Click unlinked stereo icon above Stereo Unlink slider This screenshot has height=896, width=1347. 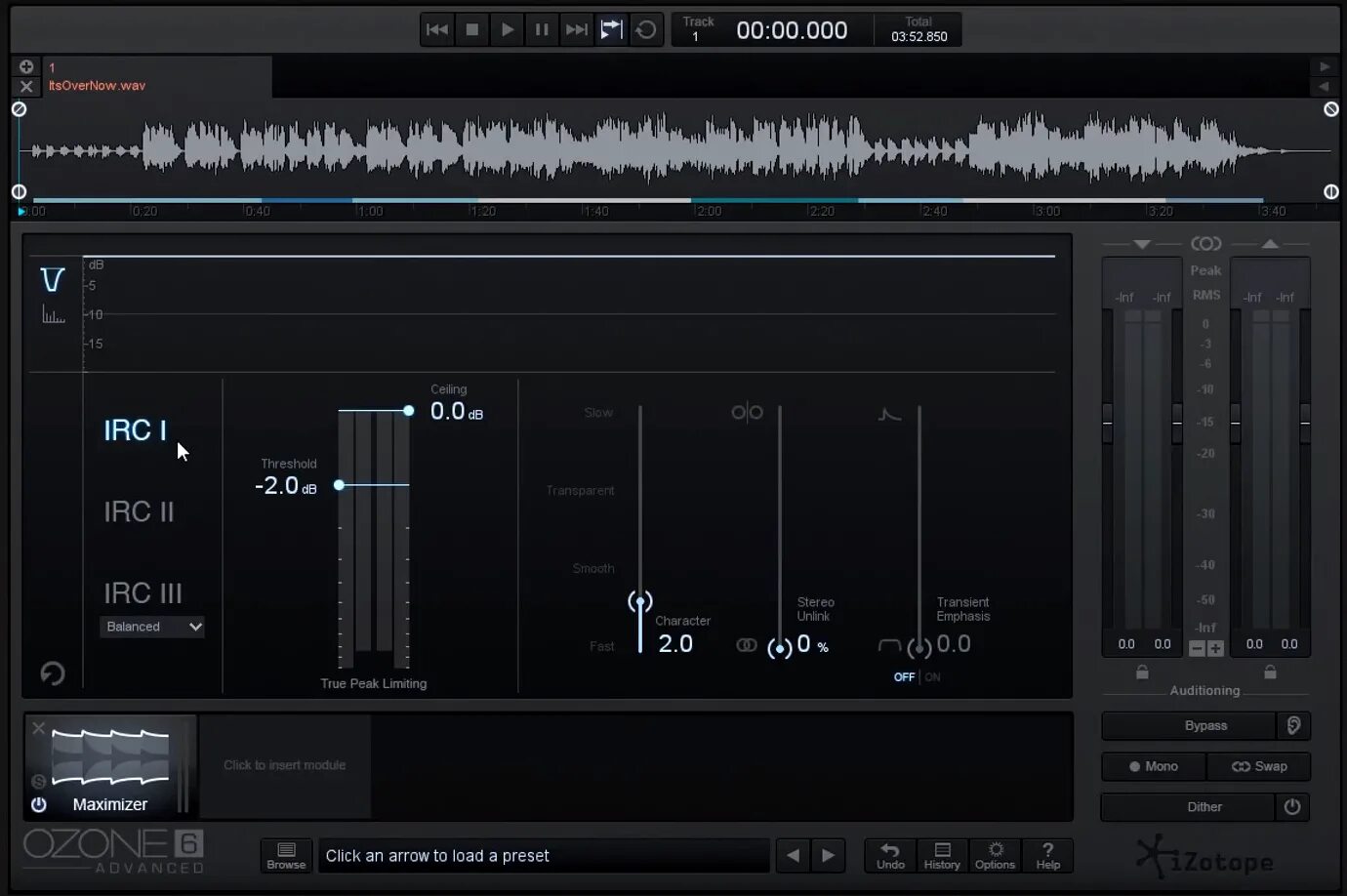pos(748,412)
